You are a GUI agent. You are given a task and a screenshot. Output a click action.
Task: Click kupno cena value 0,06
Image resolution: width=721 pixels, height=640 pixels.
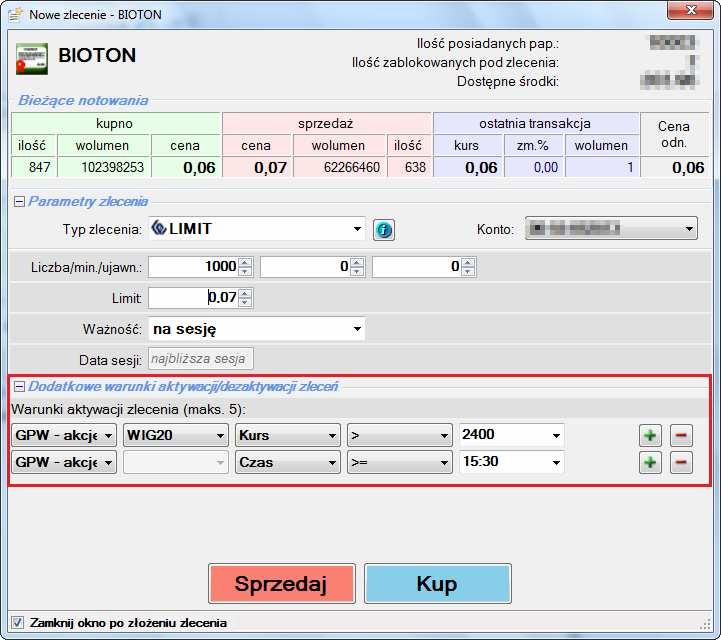pos(199,168)
